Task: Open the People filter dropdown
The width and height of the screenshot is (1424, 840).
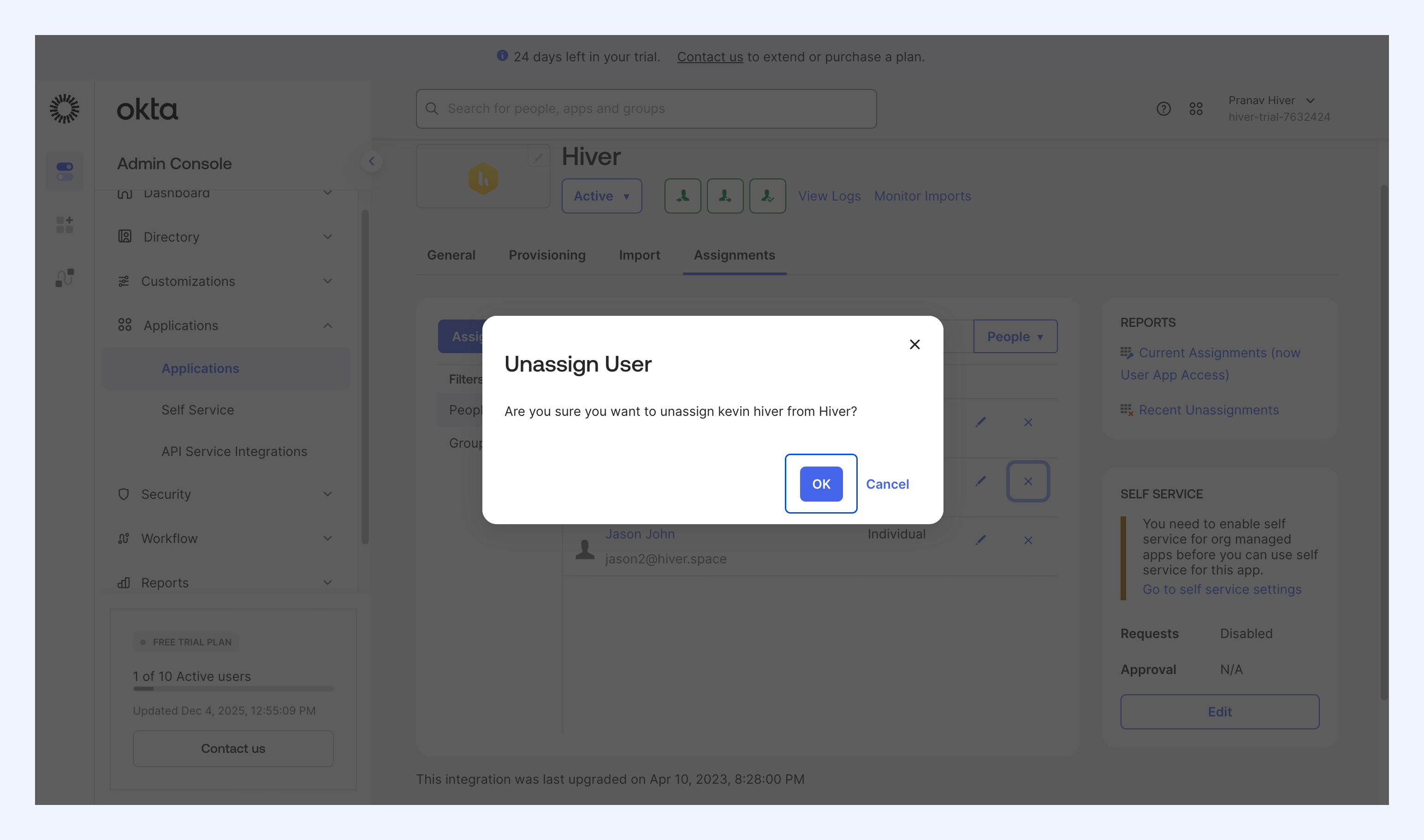Action: point(1015,336)
